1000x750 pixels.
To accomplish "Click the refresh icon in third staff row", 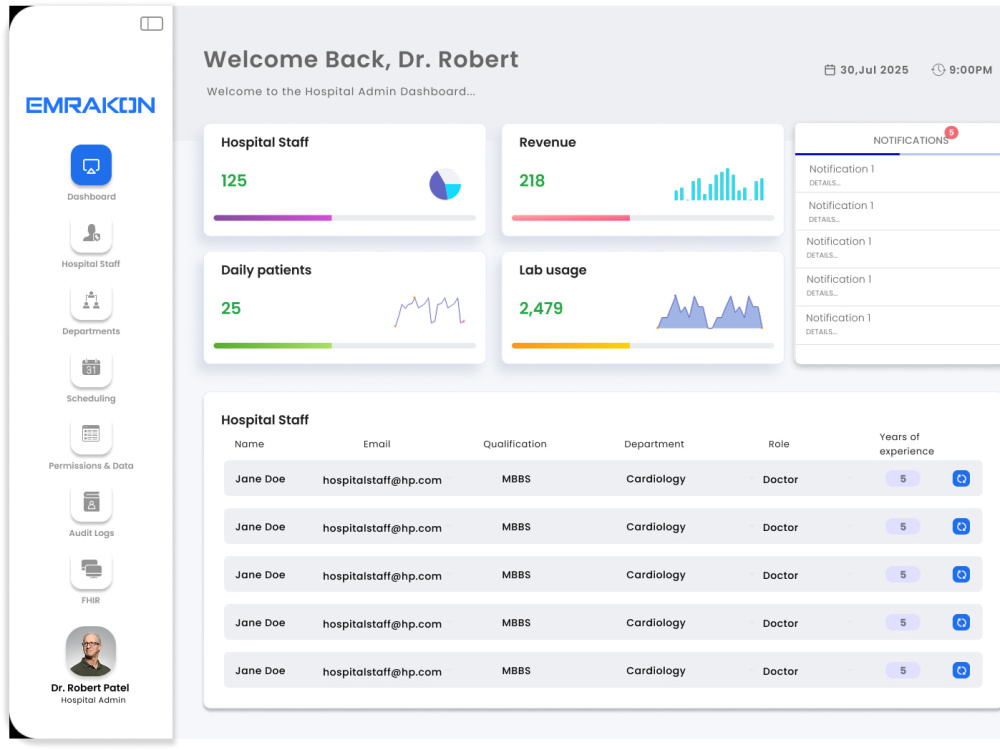I will 961,575.
